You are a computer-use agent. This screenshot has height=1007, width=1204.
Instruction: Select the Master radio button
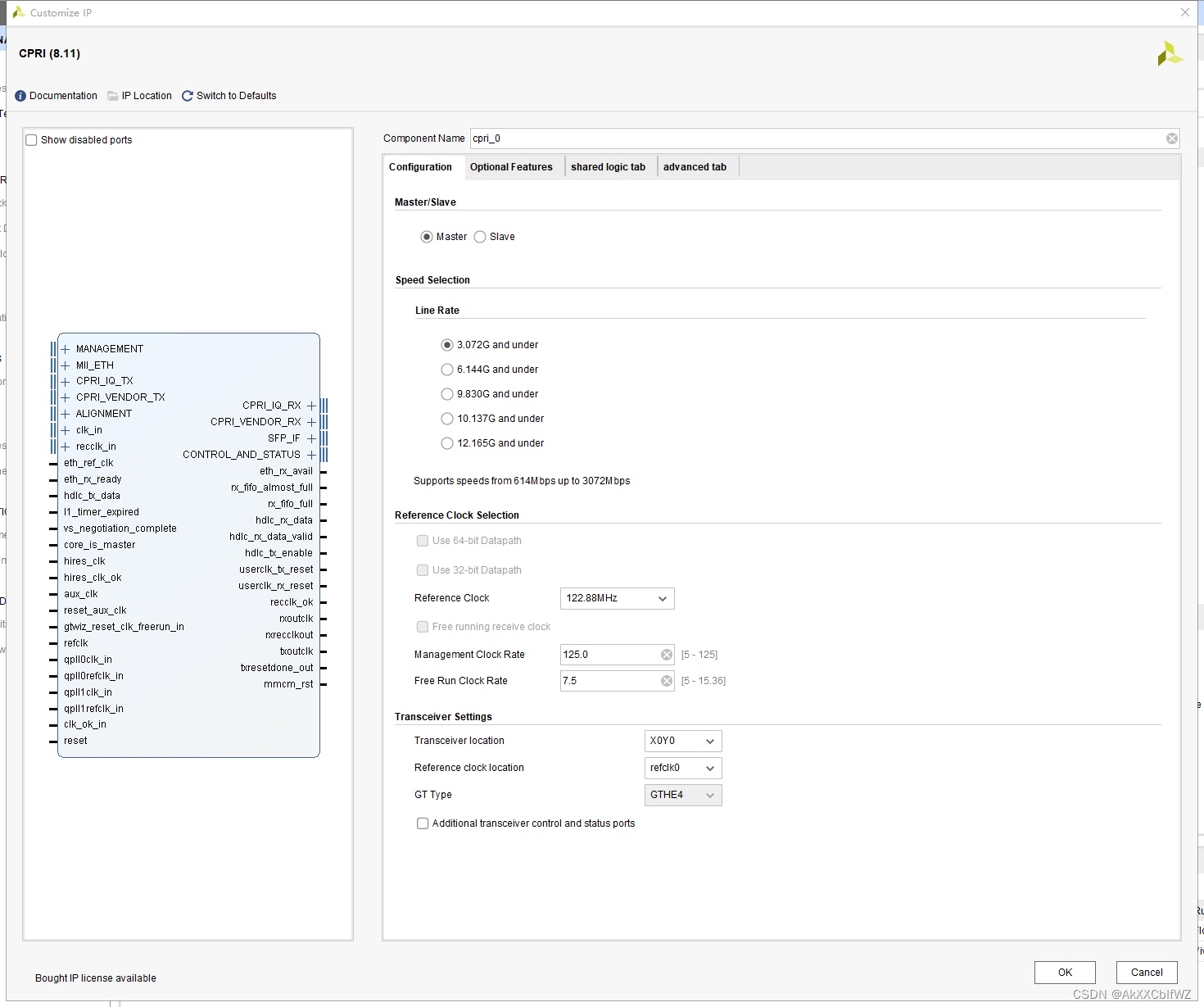click(427, 237)
